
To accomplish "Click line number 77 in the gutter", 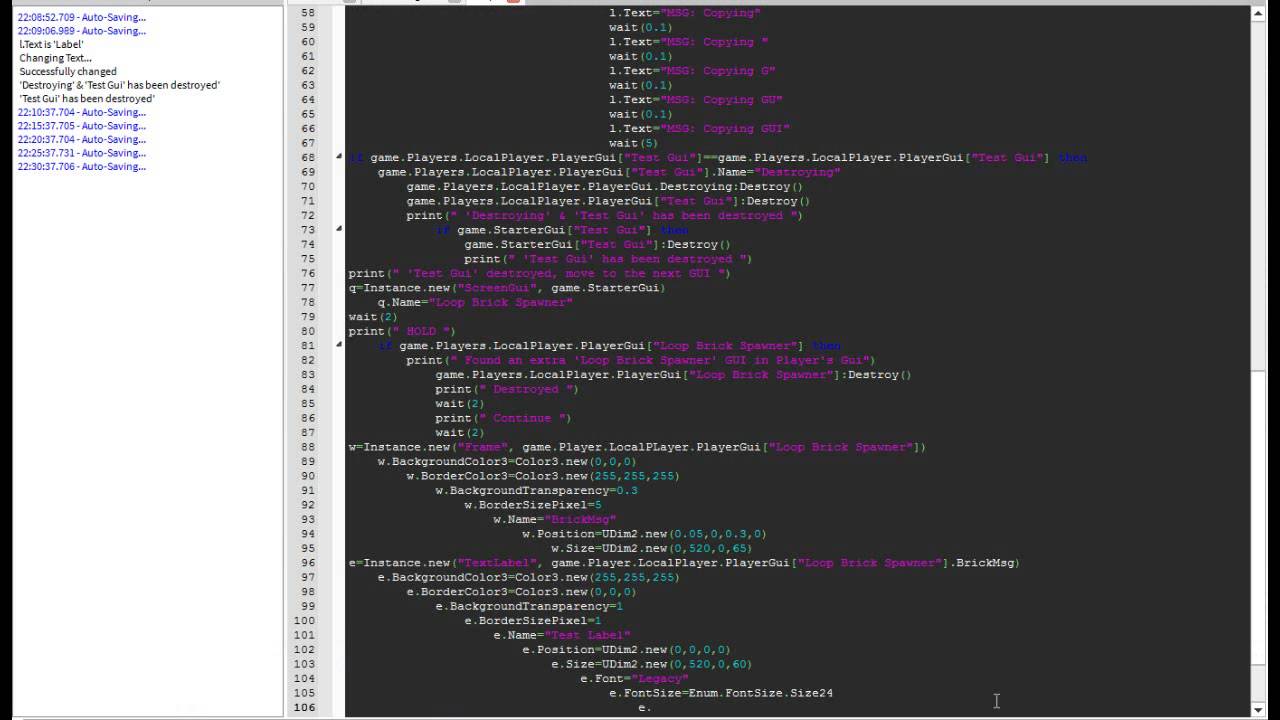I will (308, 287).
